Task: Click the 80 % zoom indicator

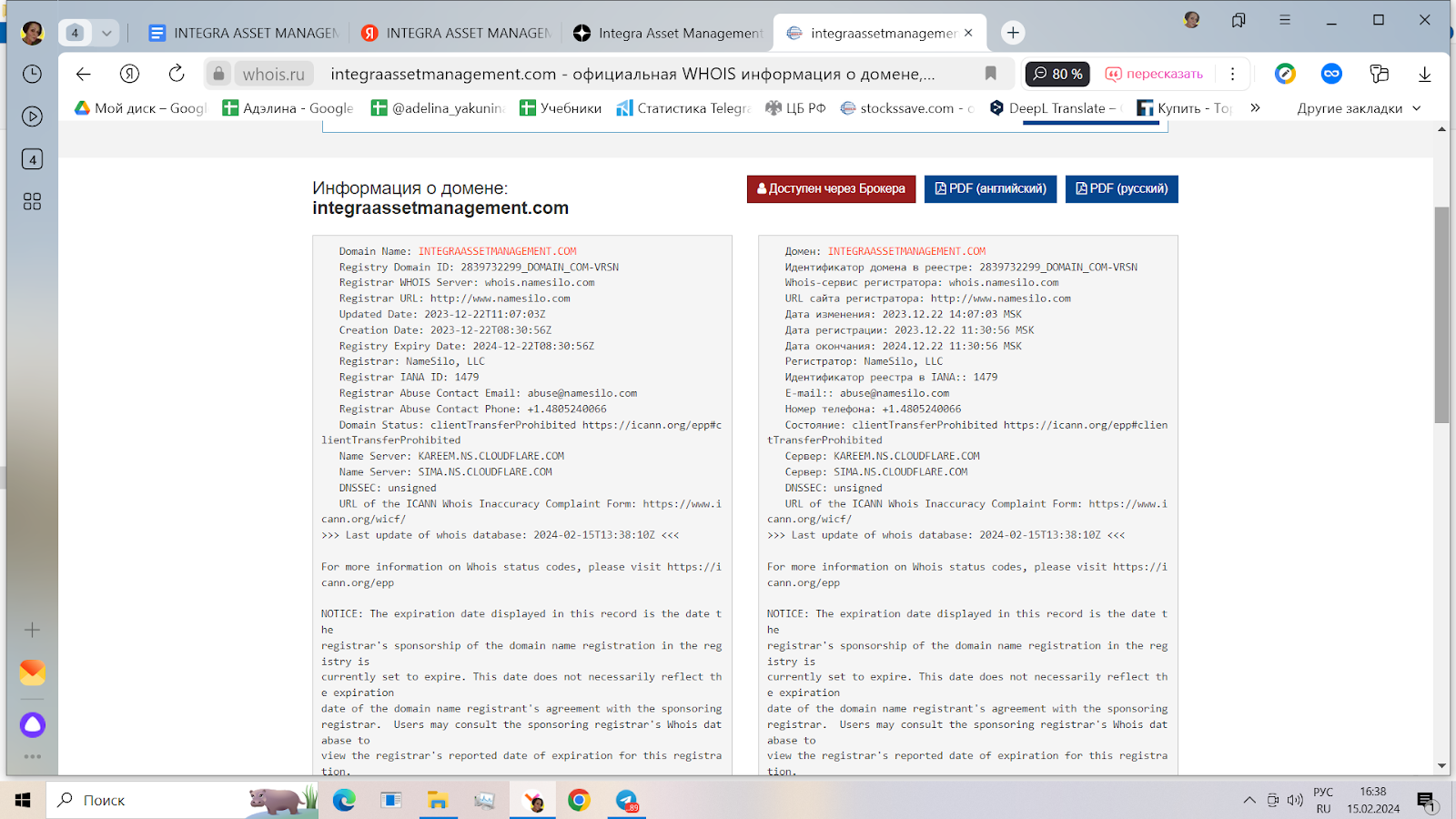Action: point(1057,74)
